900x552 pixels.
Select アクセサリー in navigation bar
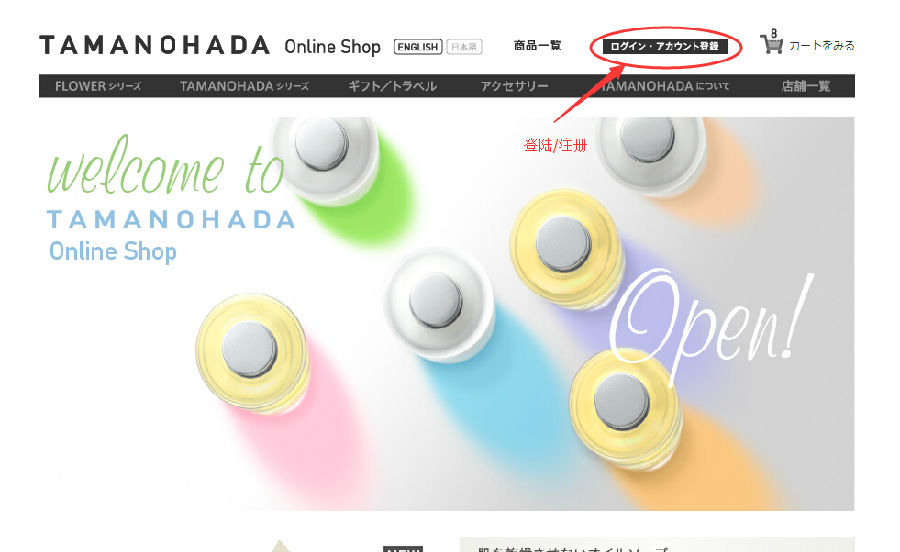pos(514,86)
